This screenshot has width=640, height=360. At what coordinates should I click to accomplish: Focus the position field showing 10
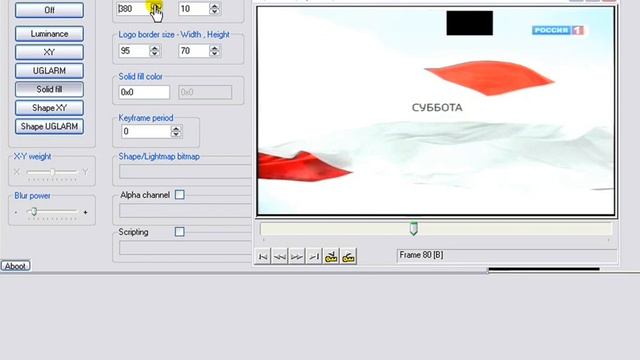(194, 9)
